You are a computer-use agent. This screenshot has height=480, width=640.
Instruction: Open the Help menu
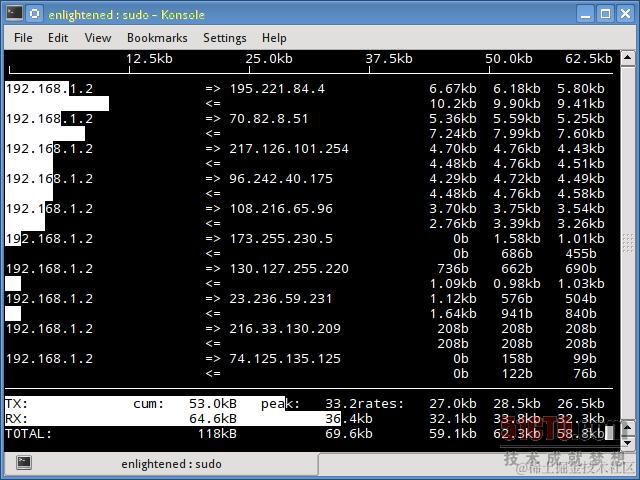pos(274,38)
